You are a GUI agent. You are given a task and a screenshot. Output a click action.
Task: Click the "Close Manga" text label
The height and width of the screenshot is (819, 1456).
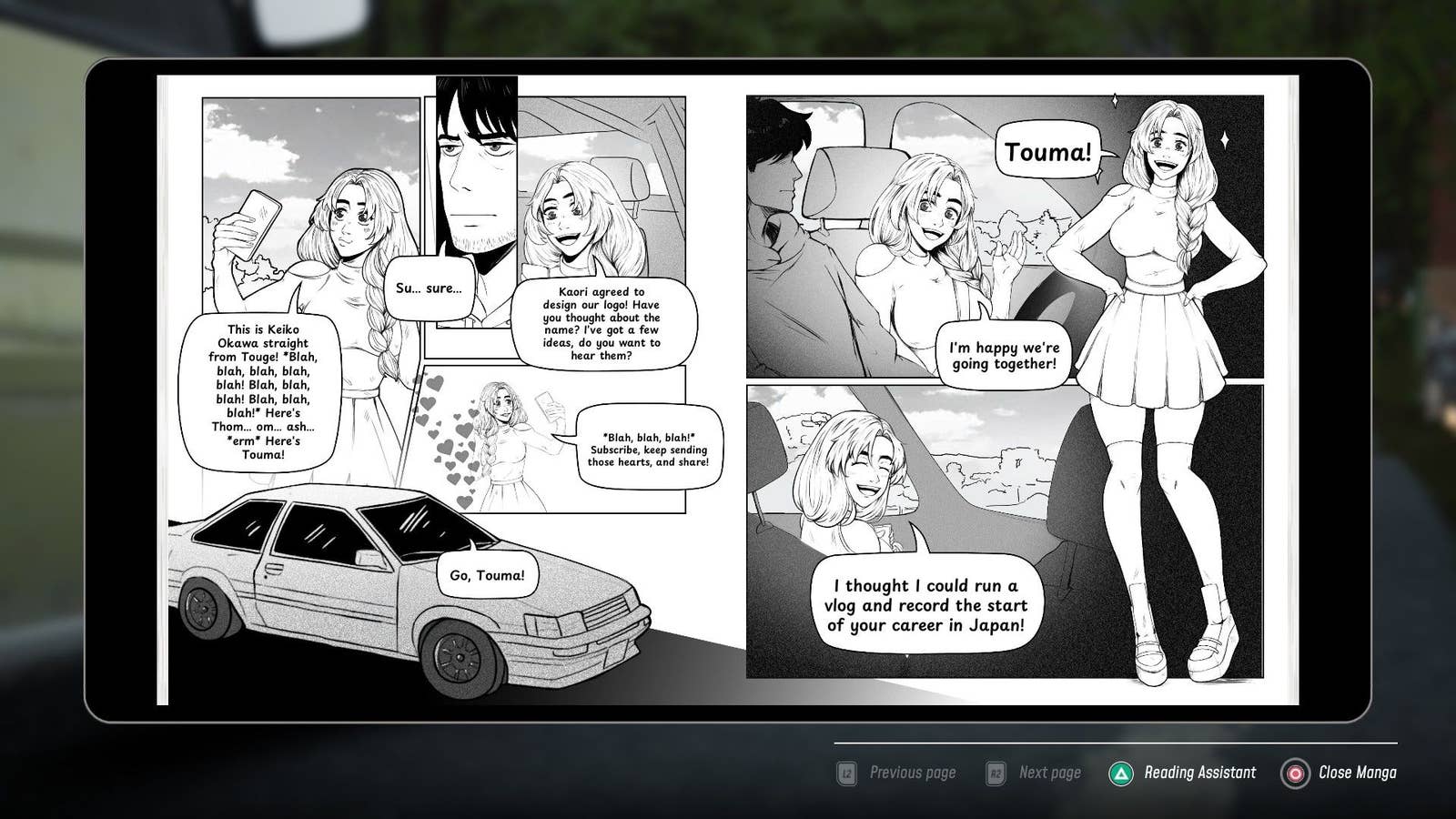pyautogui.click(x=1357, y=773)
